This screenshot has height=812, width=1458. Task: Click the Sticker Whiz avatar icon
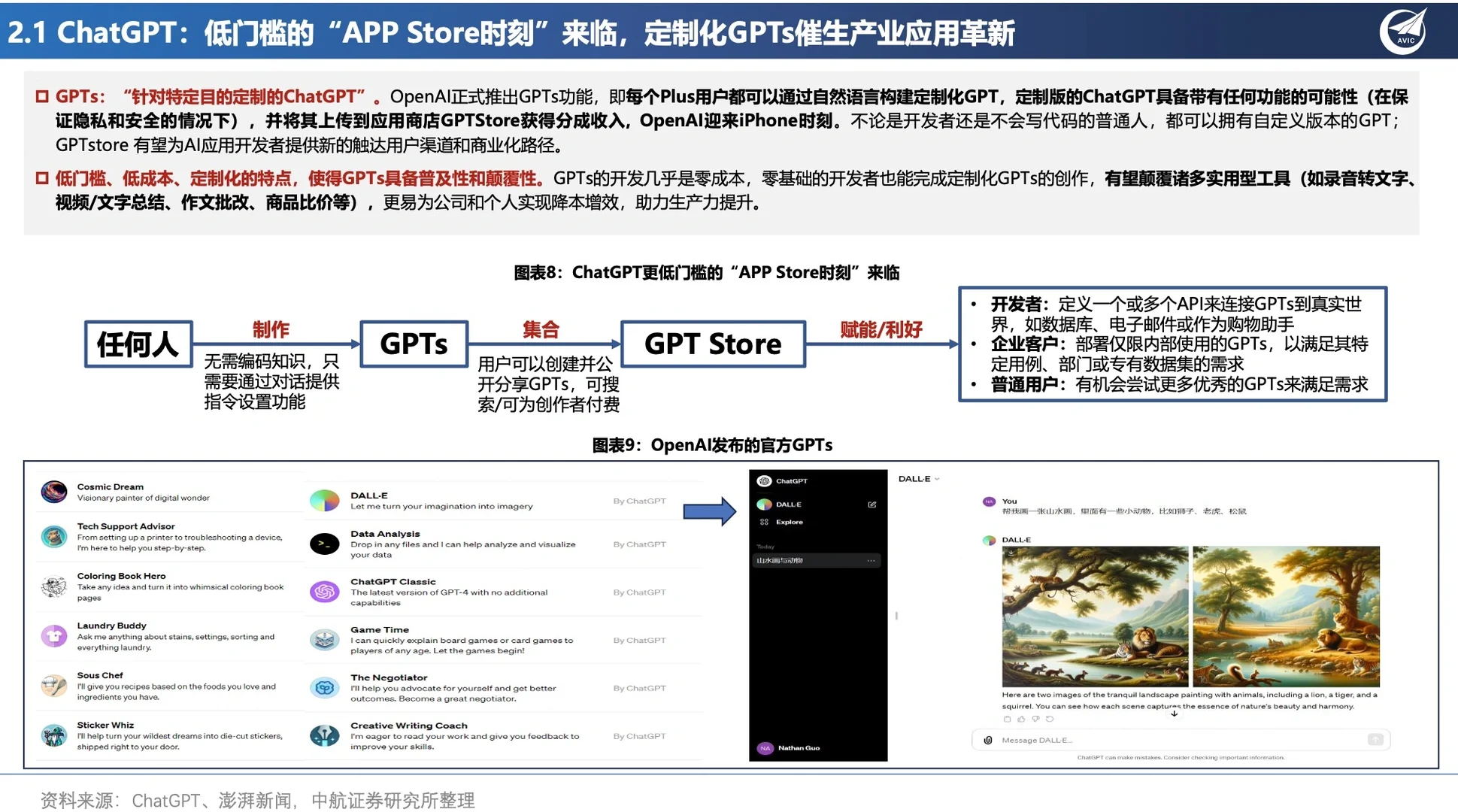point(53,735)
